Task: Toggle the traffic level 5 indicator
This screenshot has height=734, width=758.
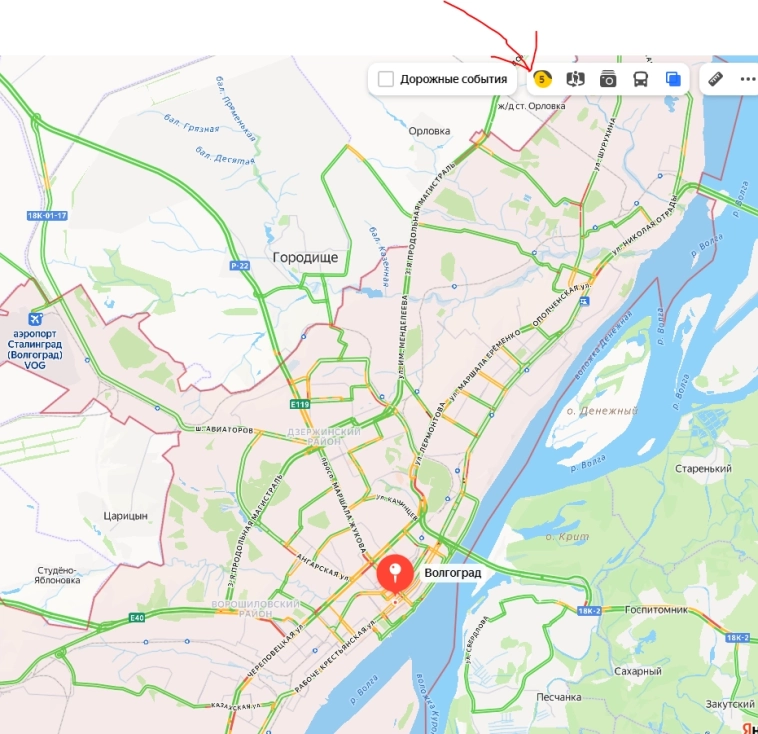Action: coord(542,79)
